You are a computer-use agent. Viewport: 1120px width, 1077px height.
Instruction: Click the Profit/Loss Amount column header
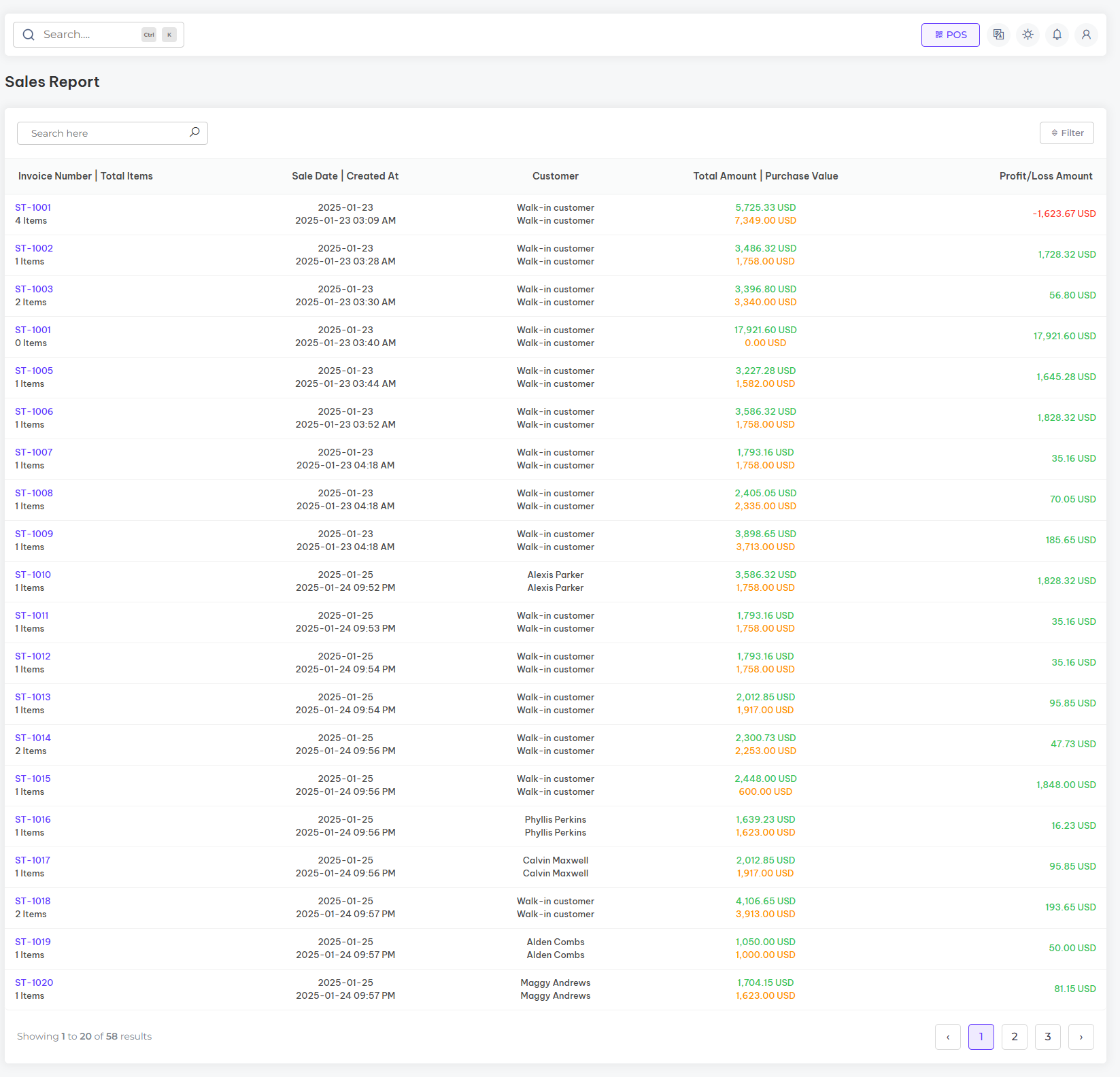[1045, 176]
